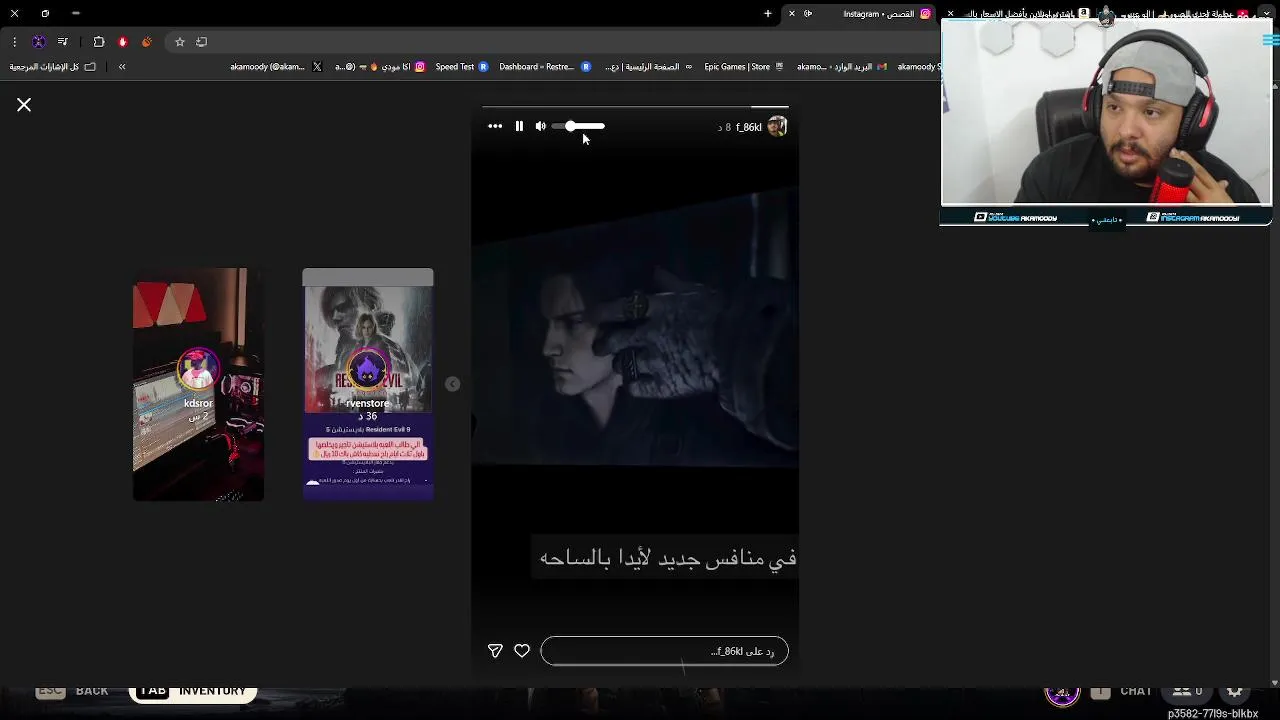
Task: Close the Instagram tab
Action: [792, 14]
